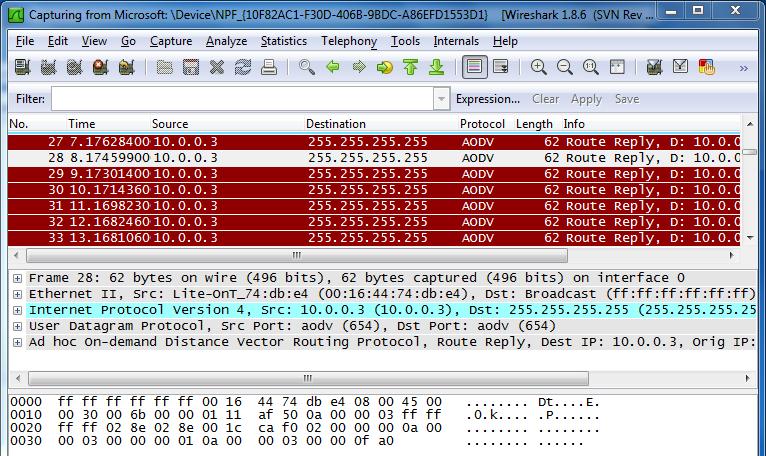
Task: Open the Analyze menu
Action: 226,41
